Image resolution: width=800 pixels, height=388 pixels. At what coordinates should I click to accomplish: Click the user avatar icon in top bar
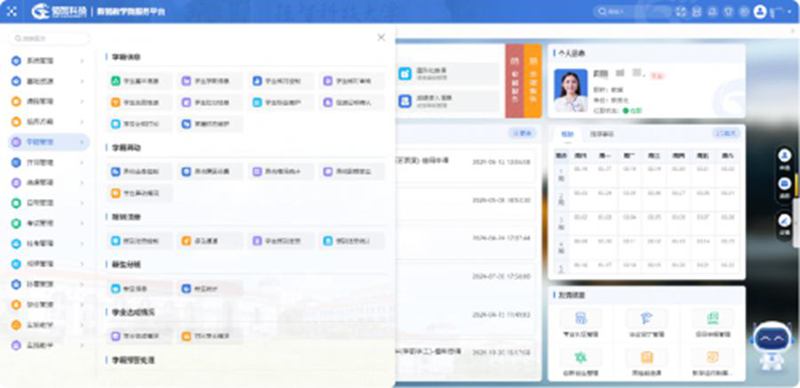click(x=760, y=11)
